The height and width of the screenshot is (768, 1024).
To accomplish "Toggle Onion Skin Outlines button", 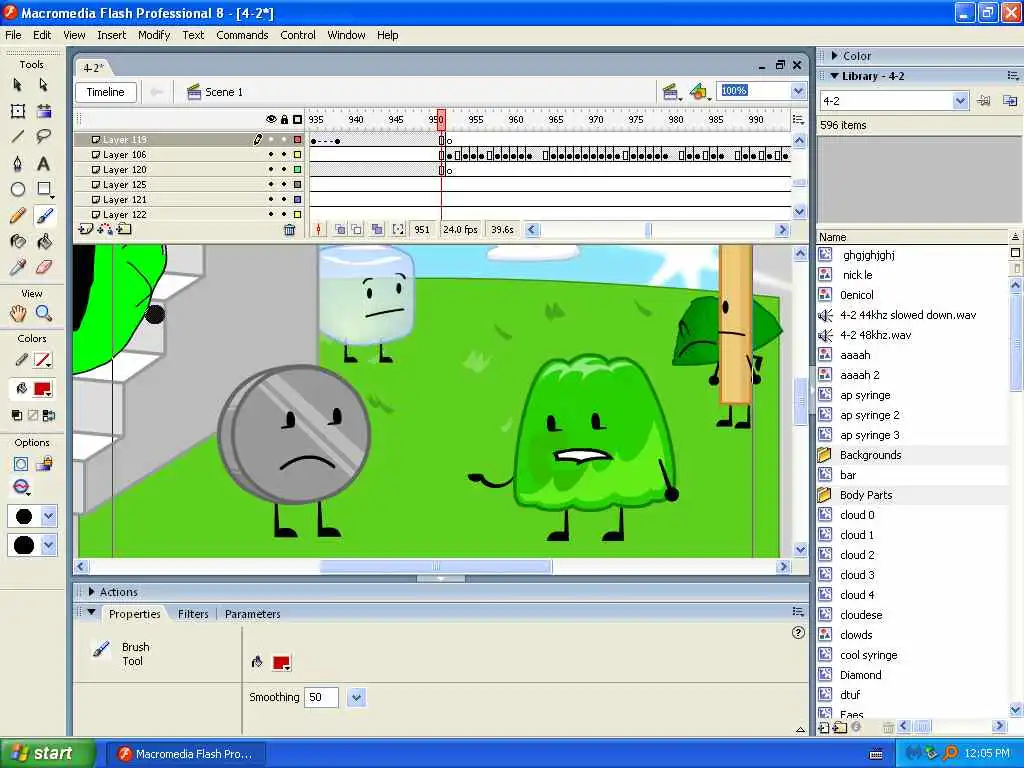I will click(x=357, y=230).
